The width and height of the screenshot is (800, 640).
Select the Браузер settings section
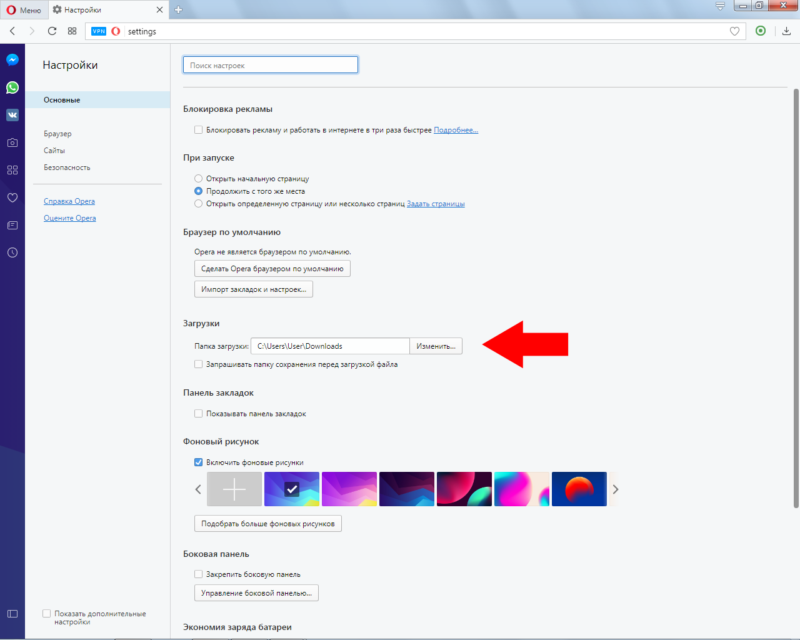(x=58, y=134)
